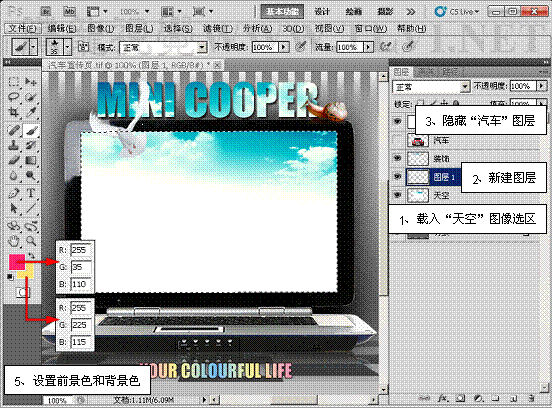Open the options bar opacity slider arrow
The width and height of the screenshot is (552, 408).
tap(284, 47)
